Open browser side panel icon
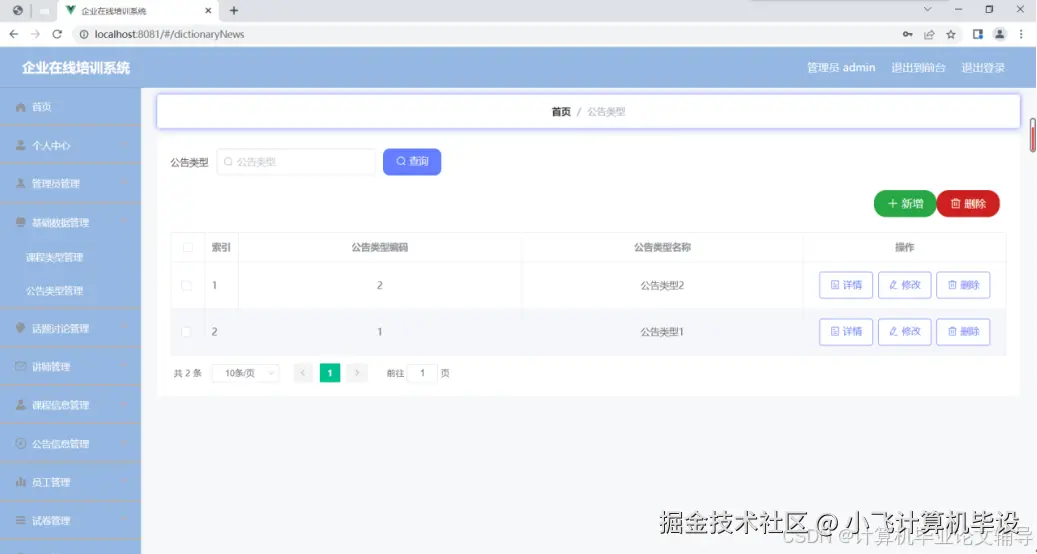1037x554 pixels. (977, 34)
